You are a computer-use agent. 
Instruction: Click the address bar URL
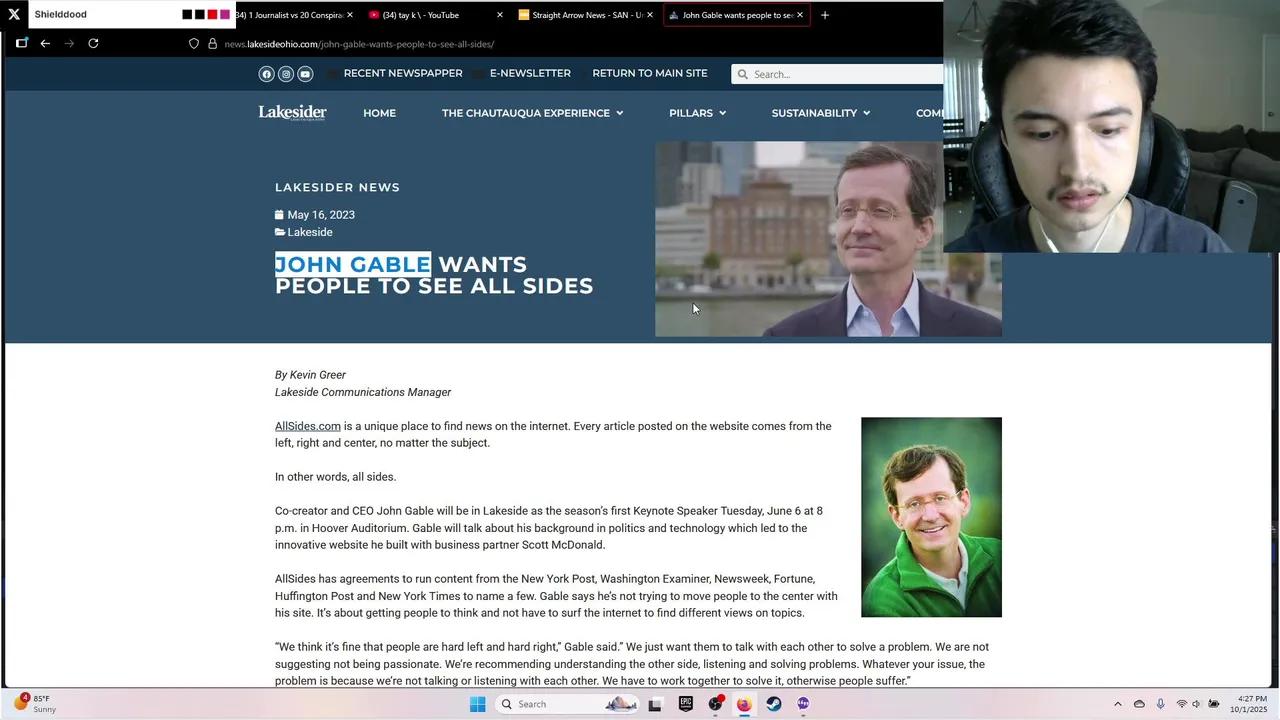click(x=359, y=44)
